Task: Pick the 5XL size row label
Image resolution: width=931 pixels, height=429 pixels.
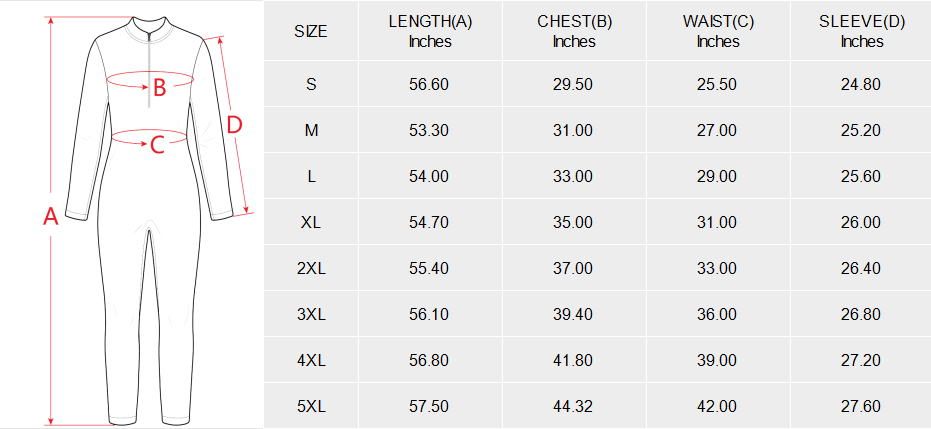Action: 311,406
